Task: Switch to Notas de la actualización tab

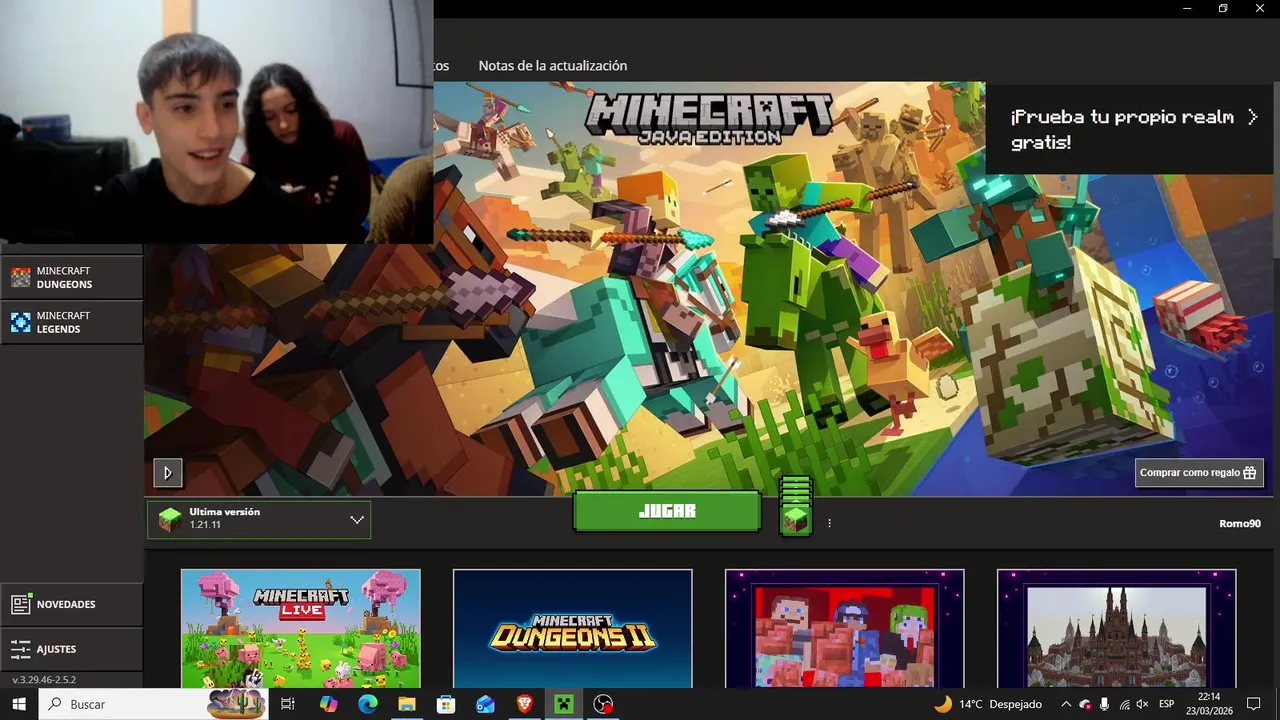Action: pos(553,66)
